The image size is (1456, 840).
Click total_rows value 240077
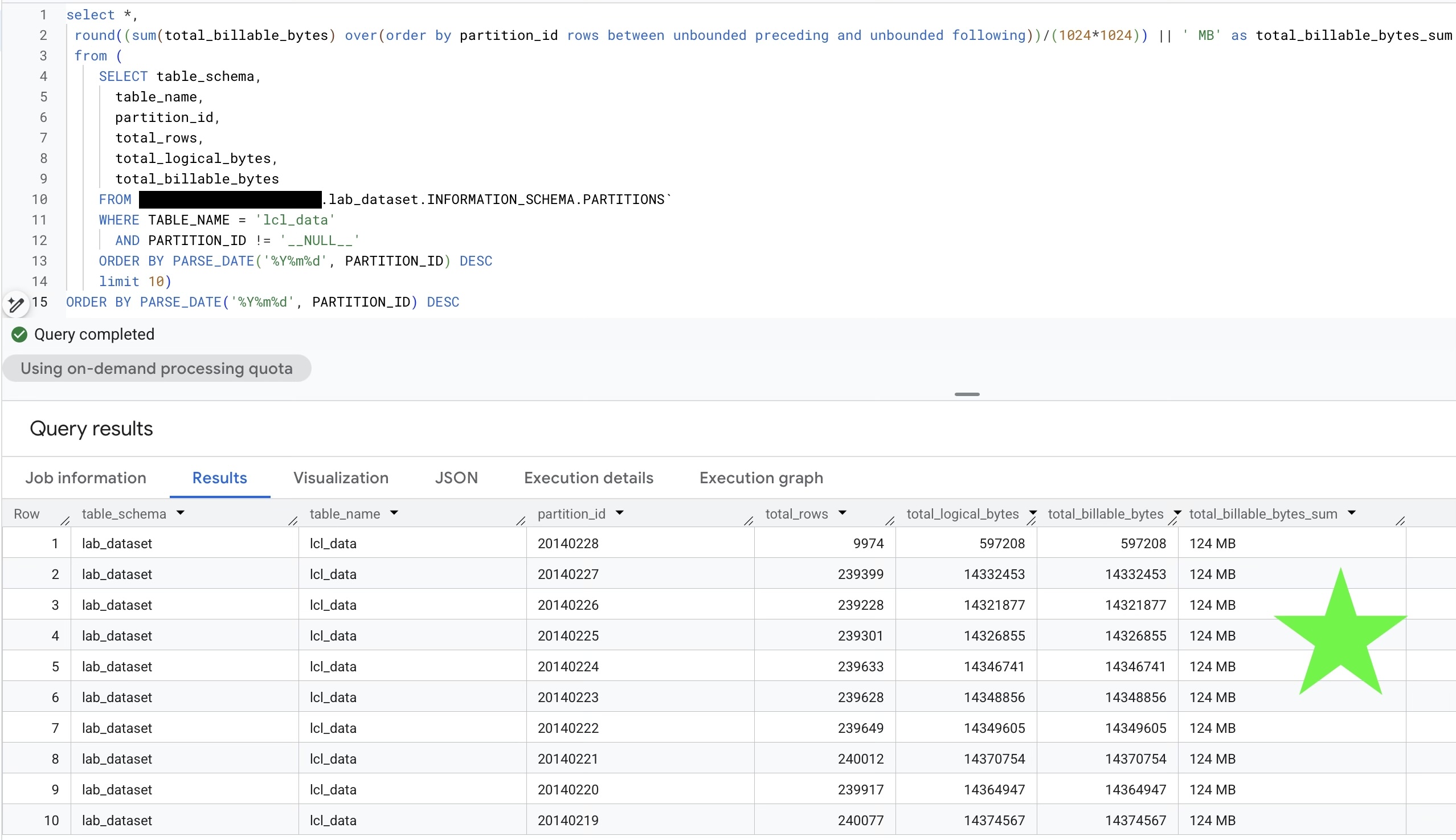click(x=860, y=821)
